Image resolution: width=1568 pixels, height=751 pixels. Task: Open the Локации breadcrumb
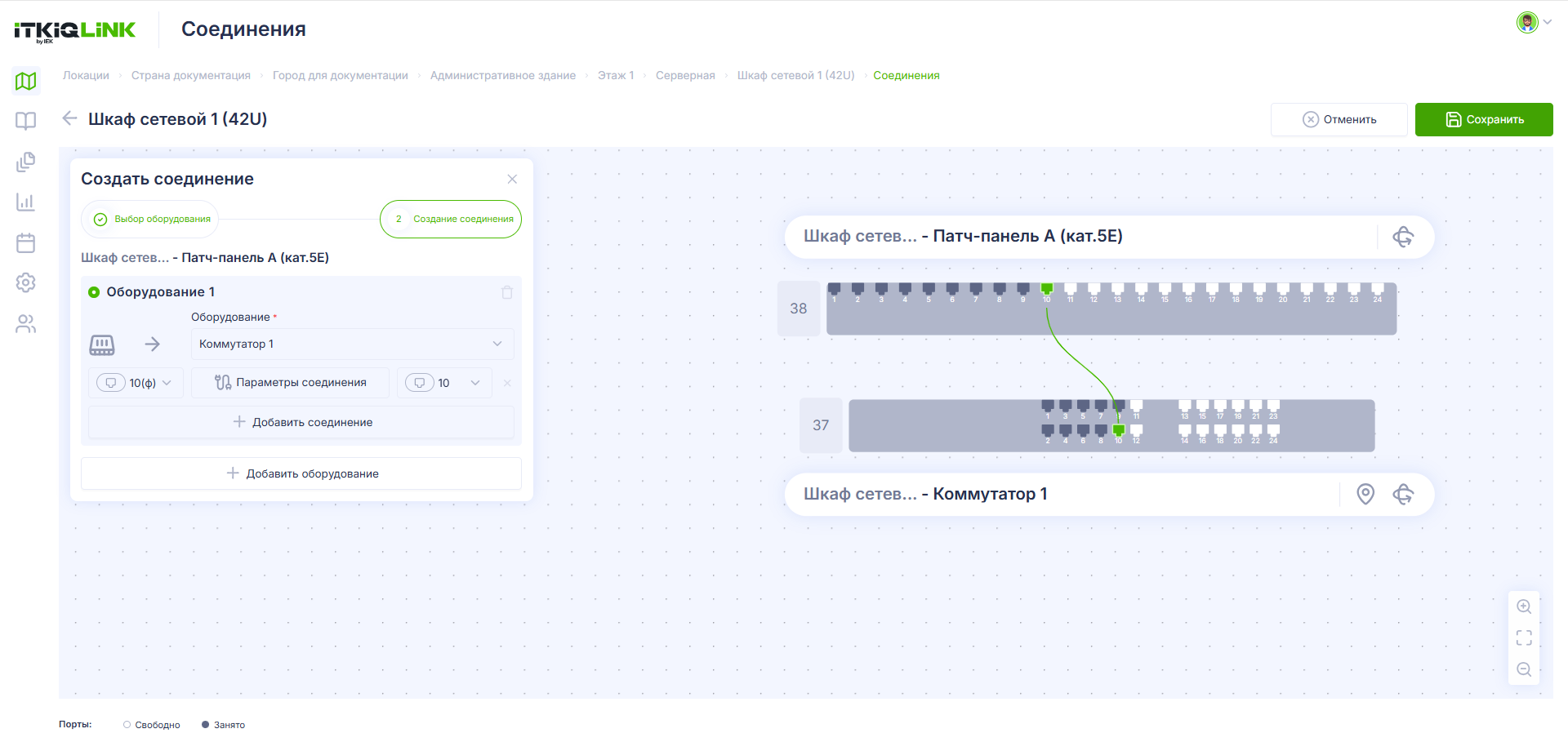click(86, 75)
